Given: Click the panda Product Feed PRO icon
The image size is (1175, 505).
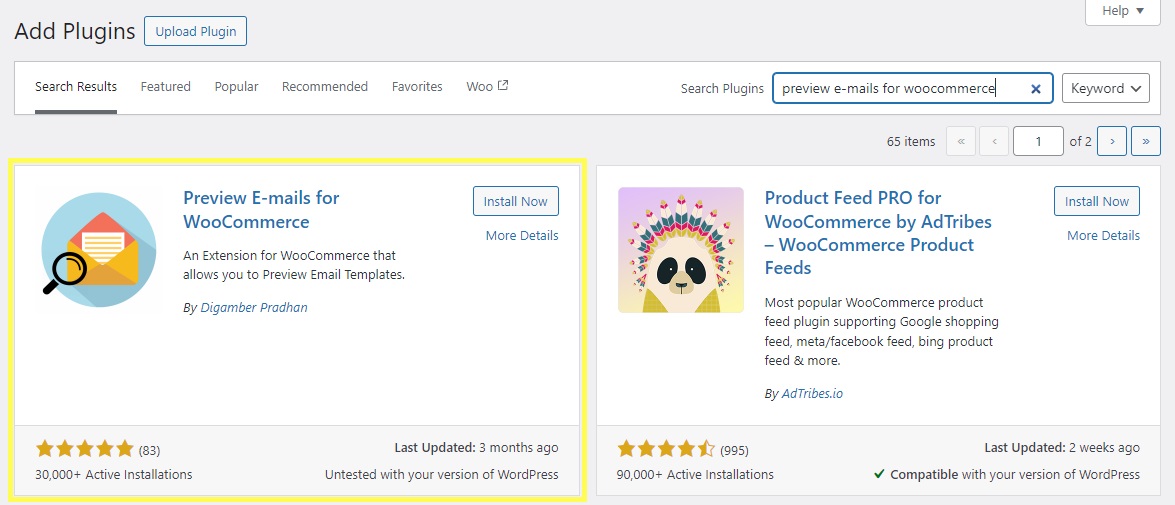Looking at the screenshot, I should [x=680, y=250].
